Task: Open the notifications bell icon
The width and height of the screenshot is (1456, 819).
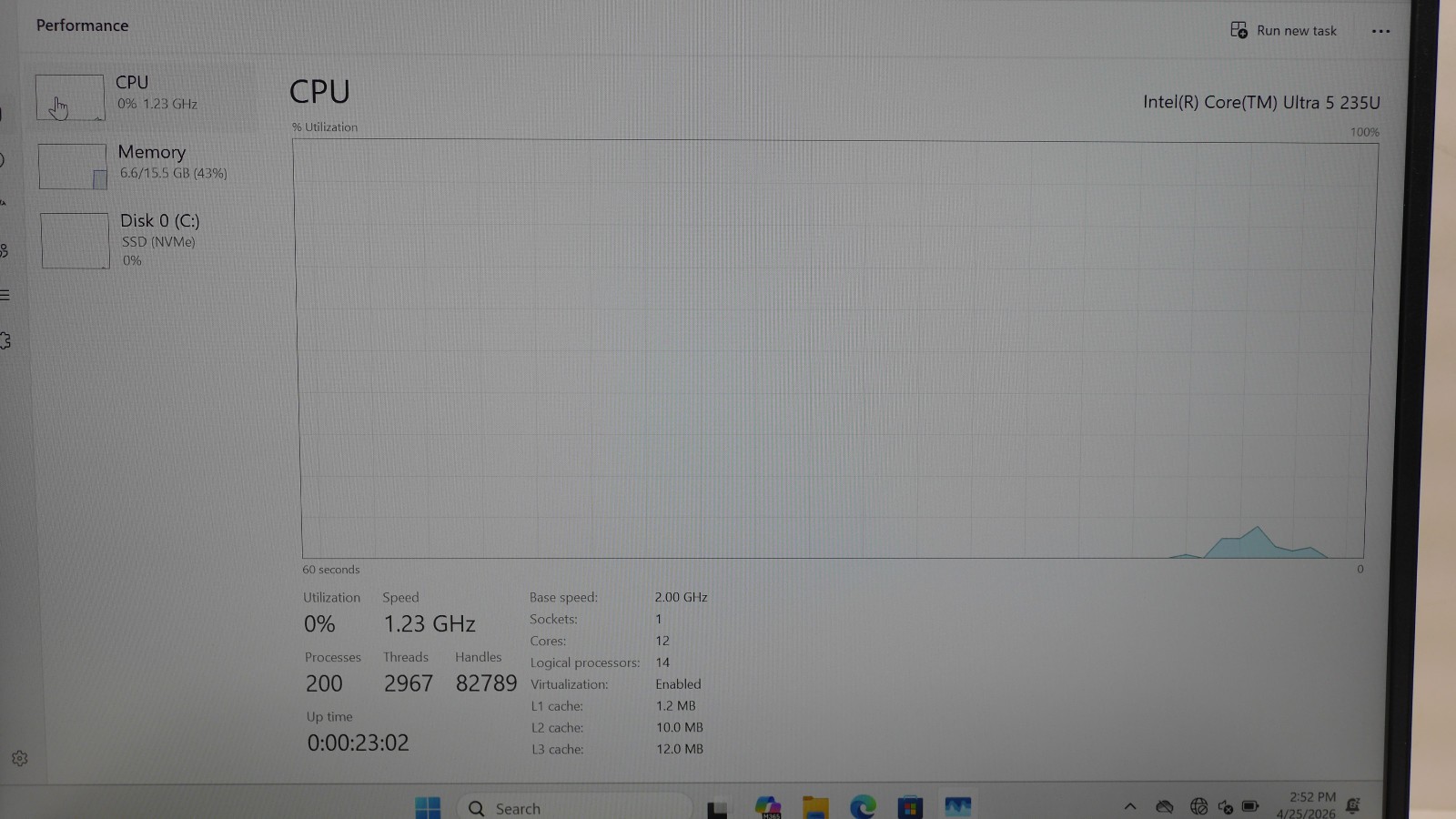Action: tap(1353, 805)
